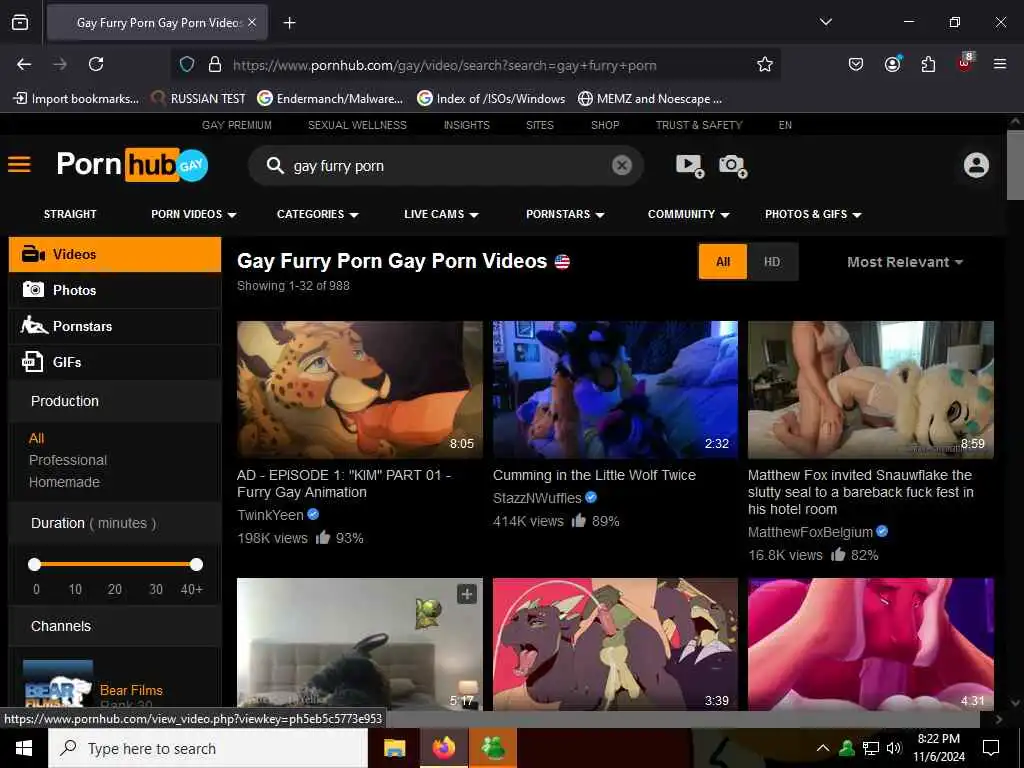
Task: Reload the current page
Action: pyautogui.click(x=96, y=64)
